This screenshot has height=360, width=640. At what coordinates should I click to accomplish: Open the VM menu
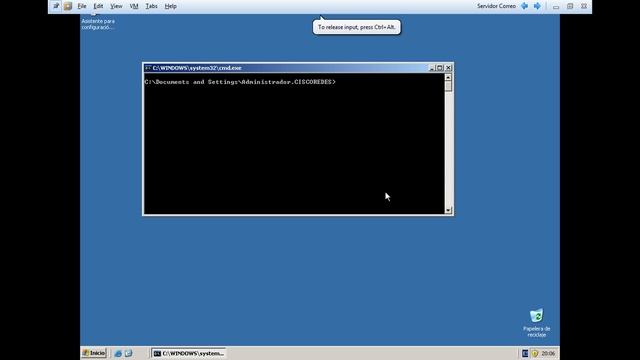tap(134, 6)
